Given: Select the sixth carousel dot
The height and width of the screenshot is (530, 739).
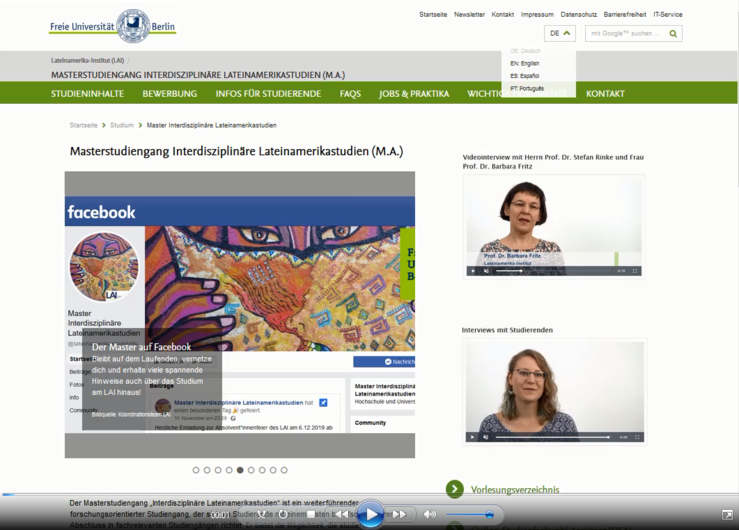Looking at the screenshot, I should (x=251, y=470).
